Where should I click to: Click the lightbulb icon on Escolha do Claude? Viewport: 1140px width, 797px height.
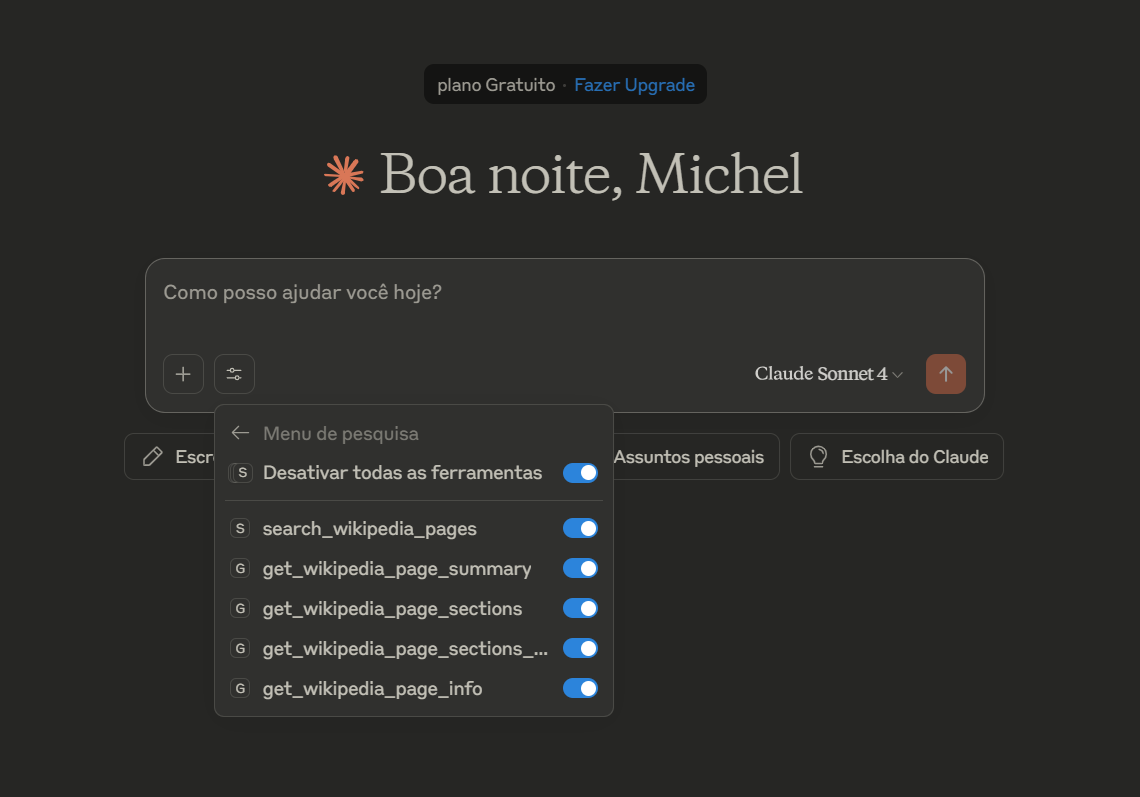818,457
